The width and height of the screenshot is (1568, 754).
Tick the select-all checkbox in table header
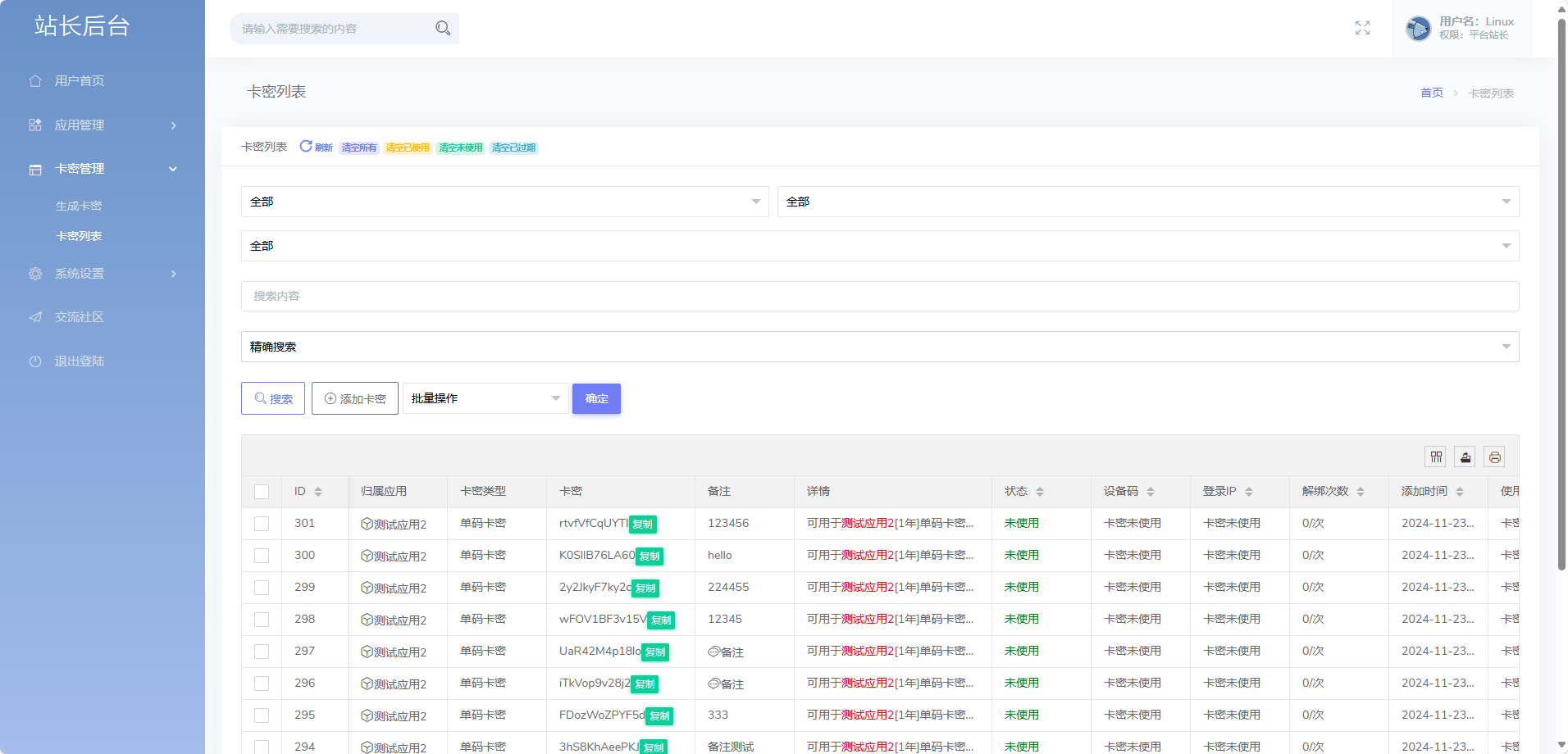262,492
